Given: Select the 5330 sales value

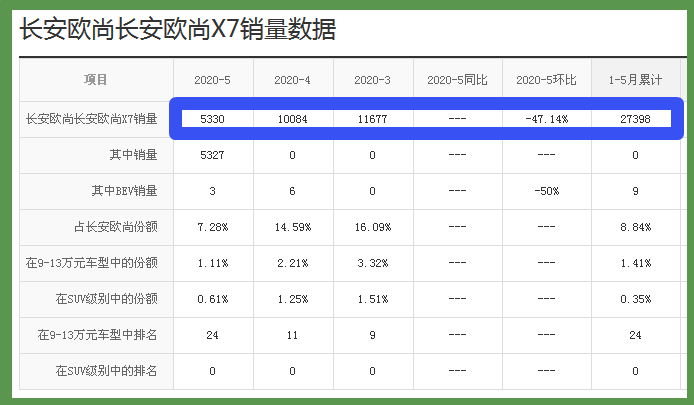Looking at the screenshot, I should pos(212,119).
